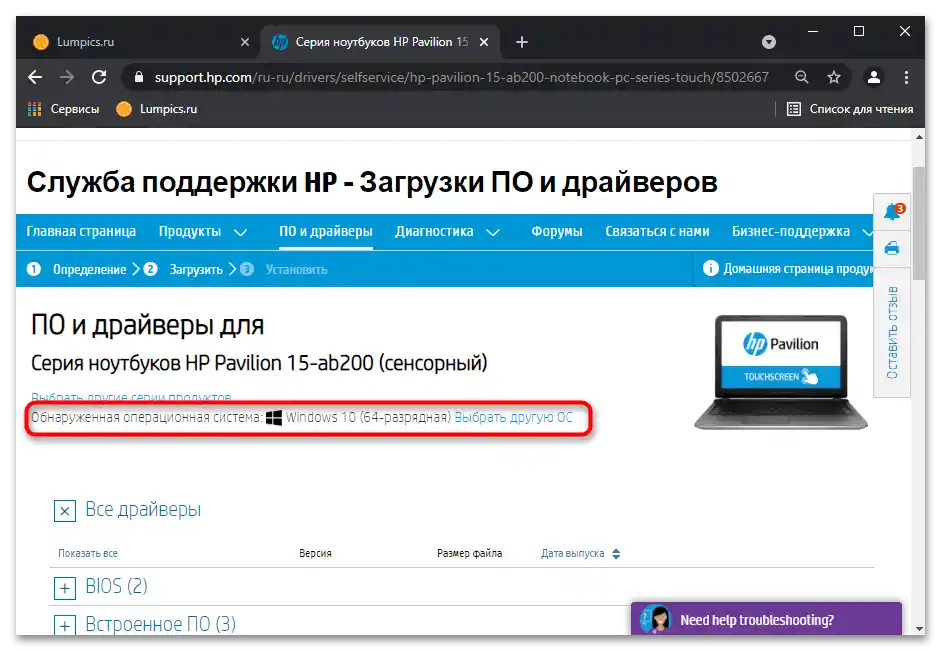Click Выбрать другие серии продуктов link
This screenshot has width=941, height=651.
[x=131, y=398]
